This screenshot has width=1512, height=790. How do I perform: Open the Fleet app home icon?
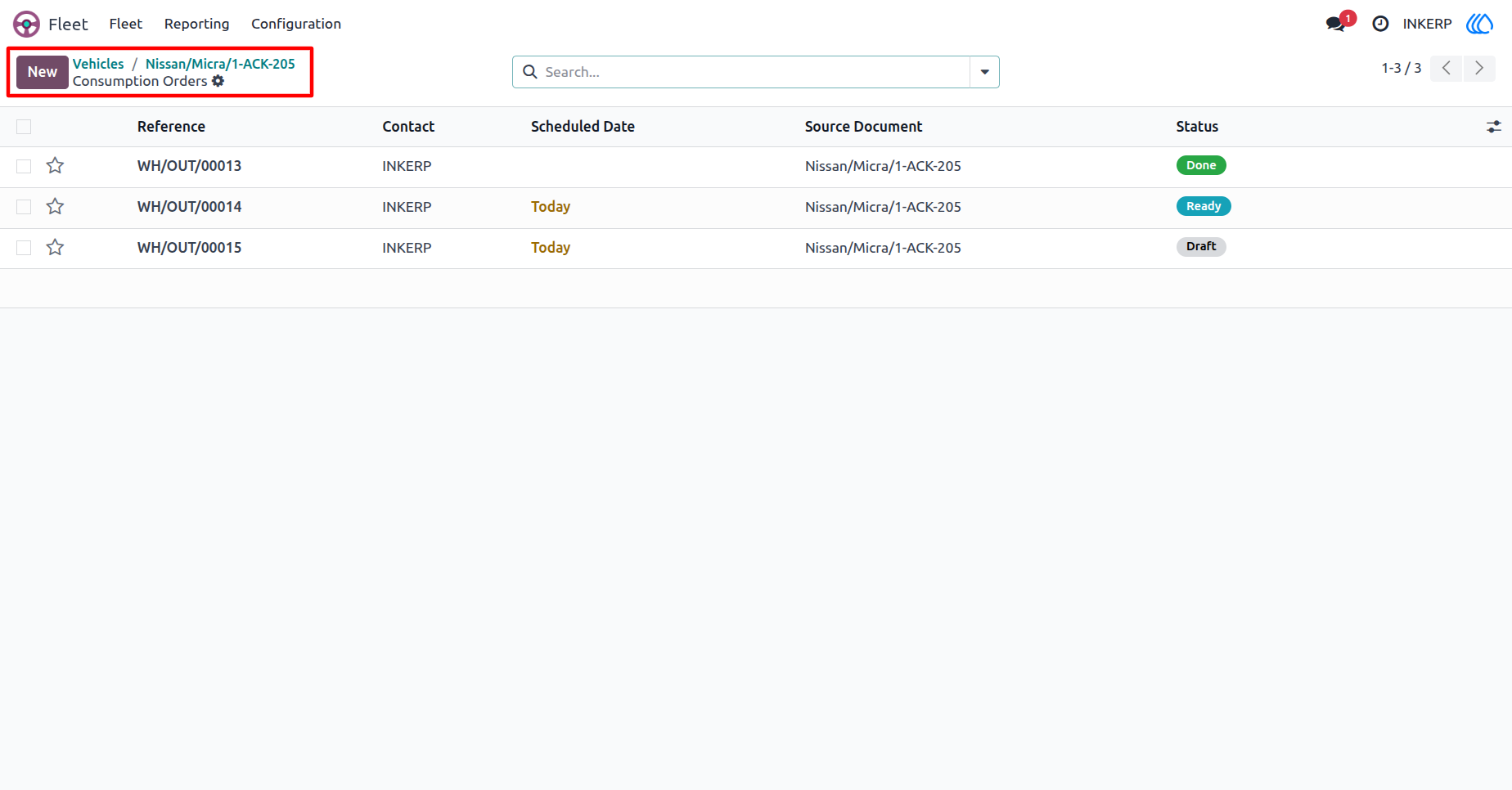26,24
